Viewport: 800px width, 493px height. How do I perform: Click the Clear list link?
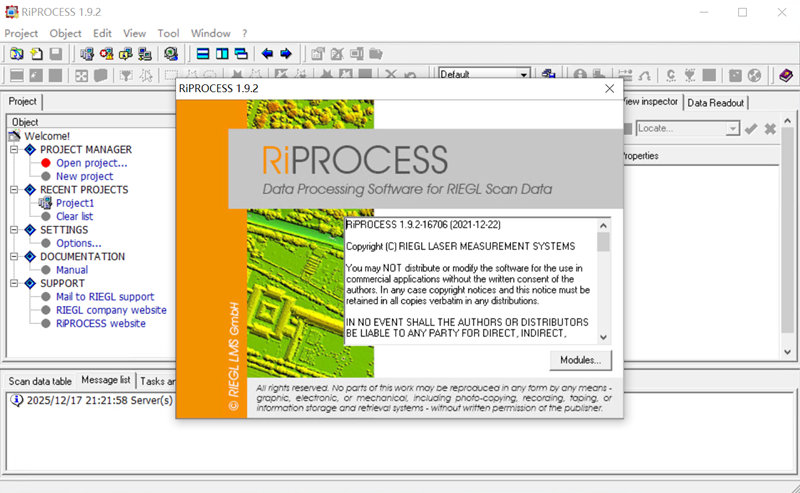click(x=74, y=216)
